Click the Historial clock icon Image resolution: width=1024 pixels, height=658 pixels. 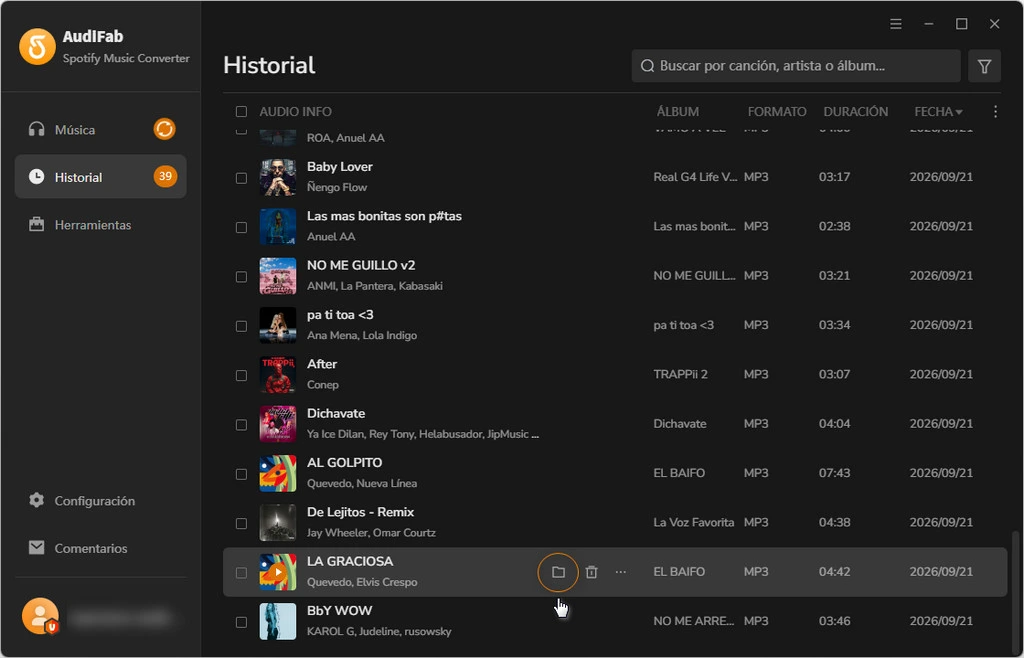click(37, 177)
